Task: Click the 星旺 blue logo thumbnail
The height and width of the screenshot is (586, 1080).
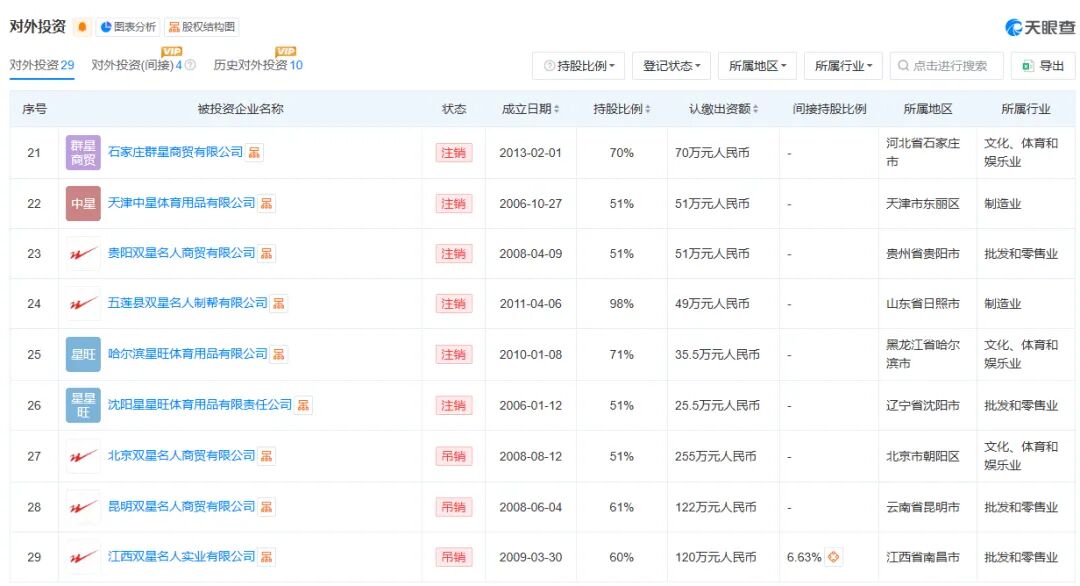Action: pos(83,354)
